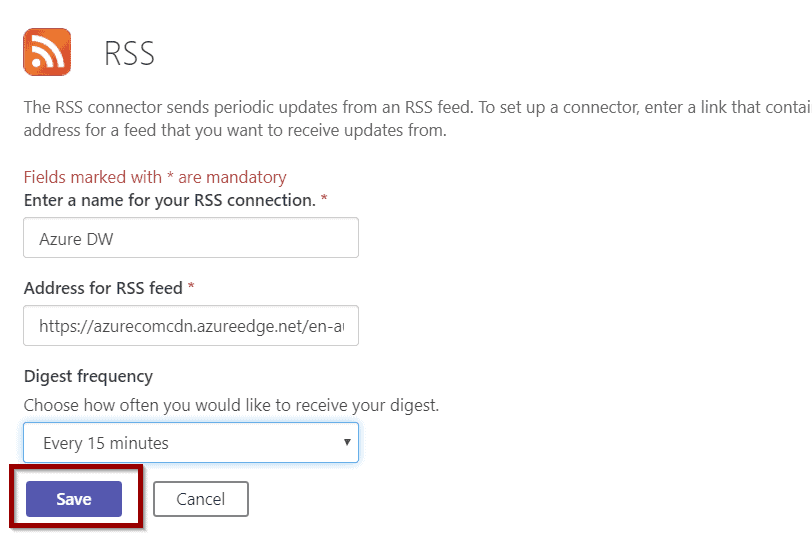Click into the Address for RSS feed box
The image size is (812, 542).
191,326
